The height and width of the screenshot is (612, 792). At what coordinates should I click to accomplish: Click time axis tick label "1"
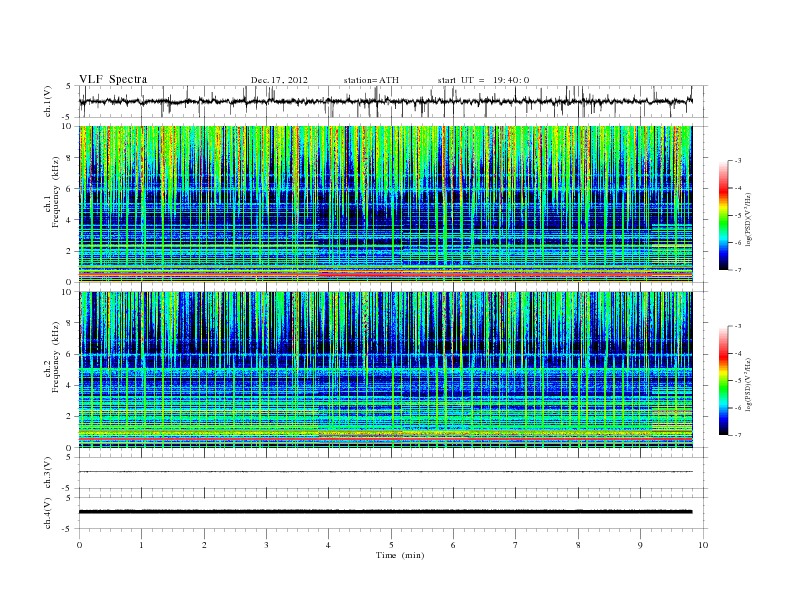point(141,545)
